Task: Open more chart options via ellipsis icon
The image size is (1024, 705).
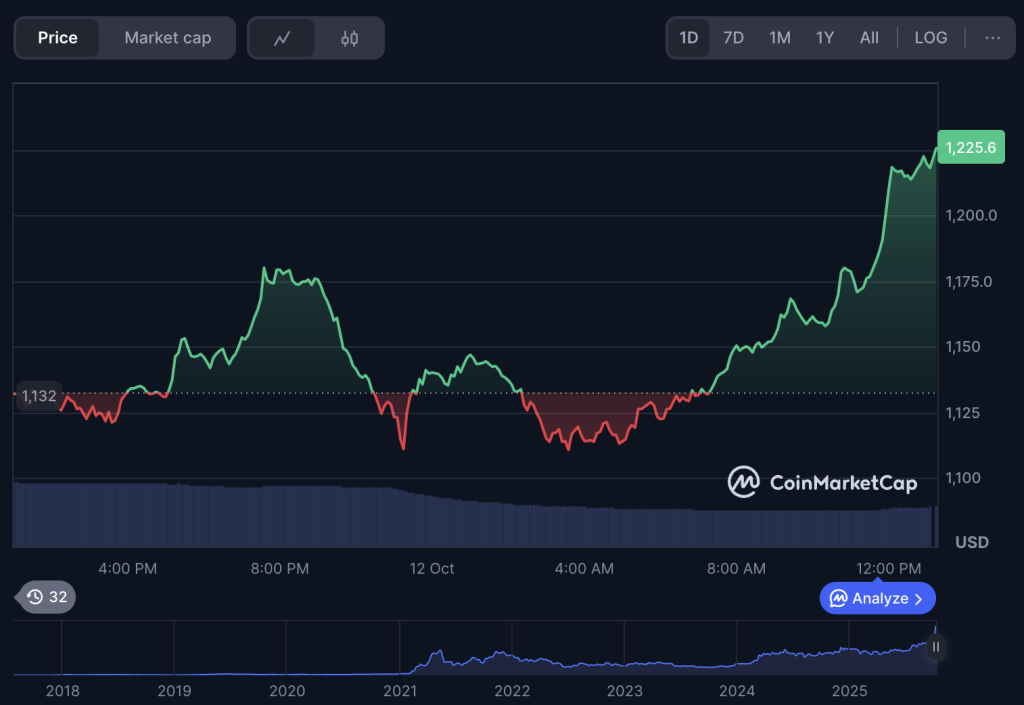Action: click(x=994, y=37)
